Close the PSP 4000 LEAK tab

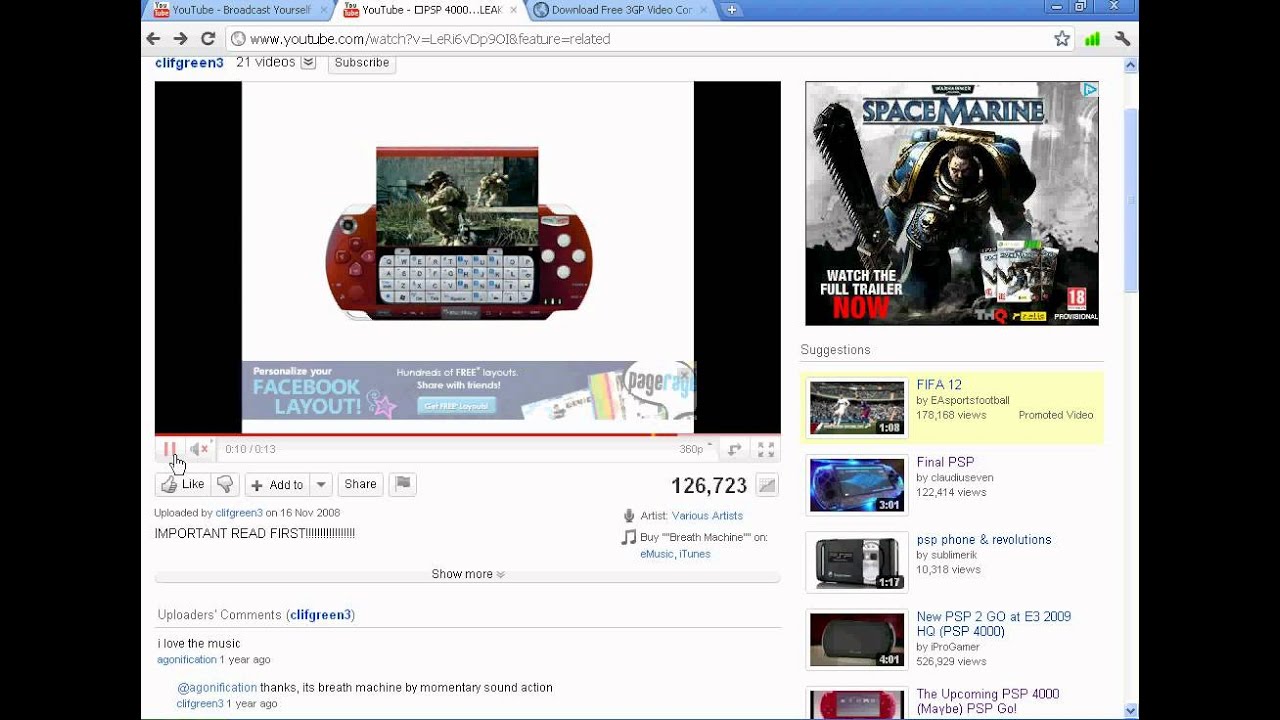point(513,10)
